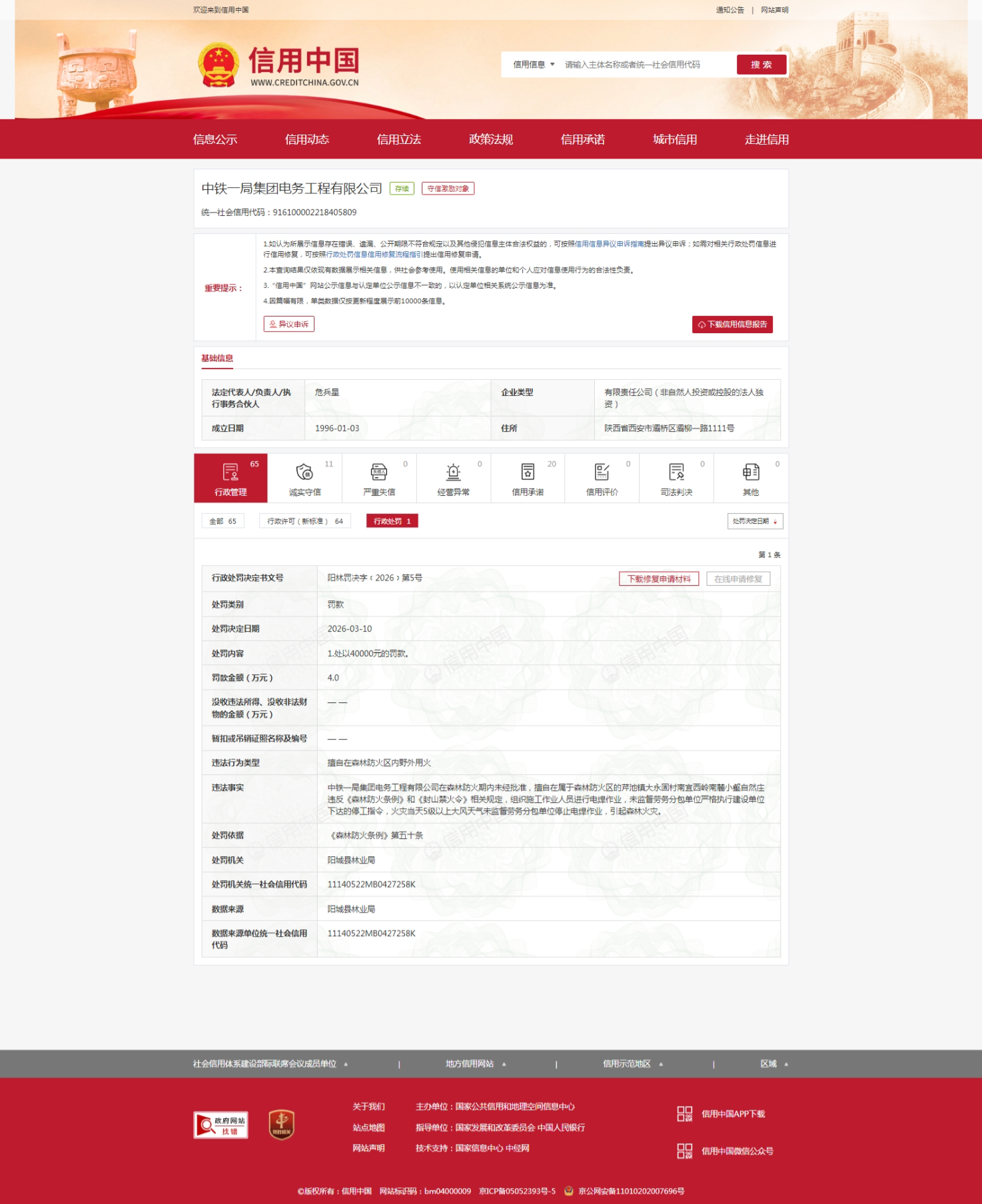Open the 经营异常 alarm icon
Image resolution: width=982 pixels, height=1204 pixels.
(453, 472)
